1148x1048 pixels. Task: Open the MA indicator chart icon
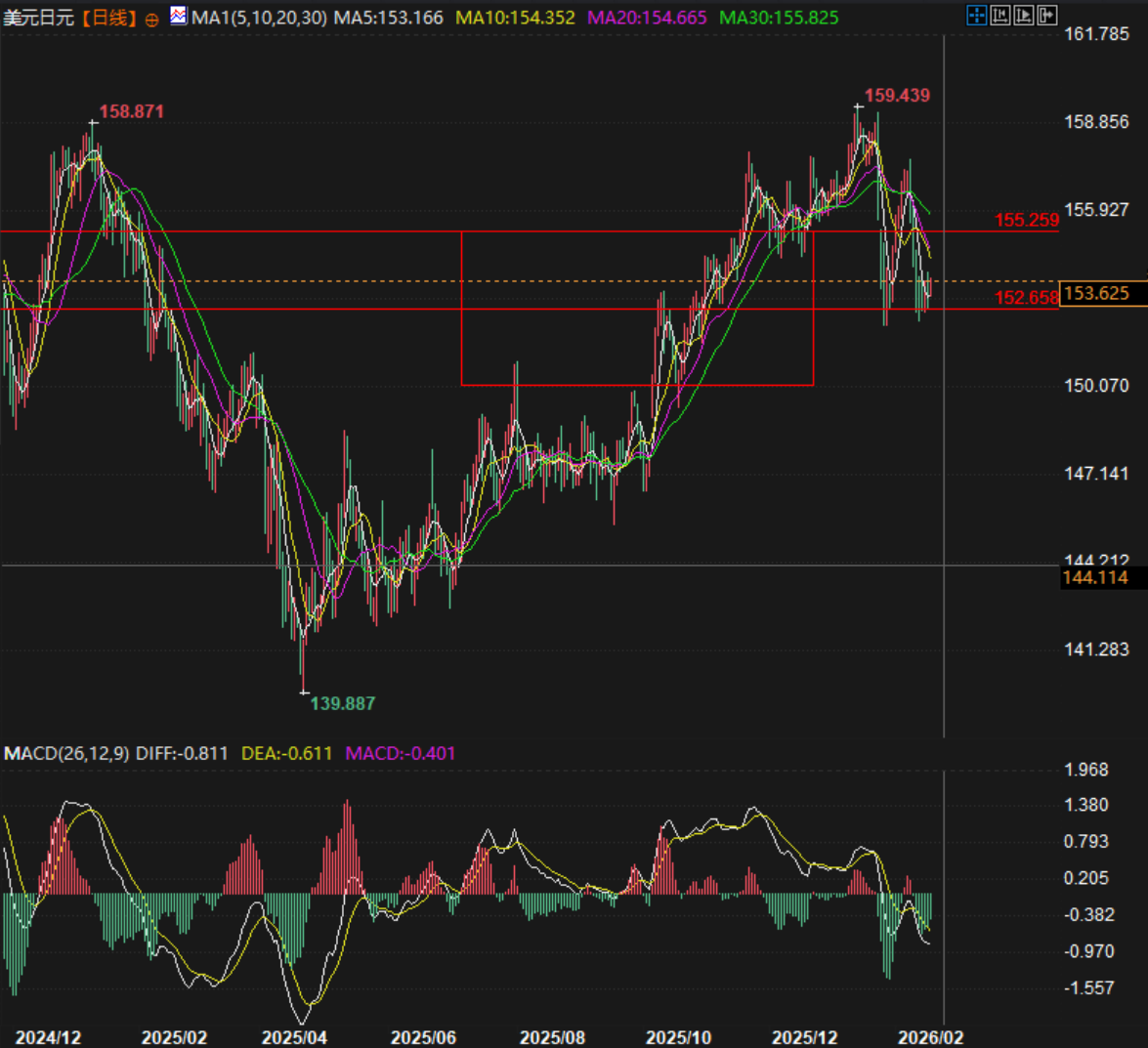[178, 16]
